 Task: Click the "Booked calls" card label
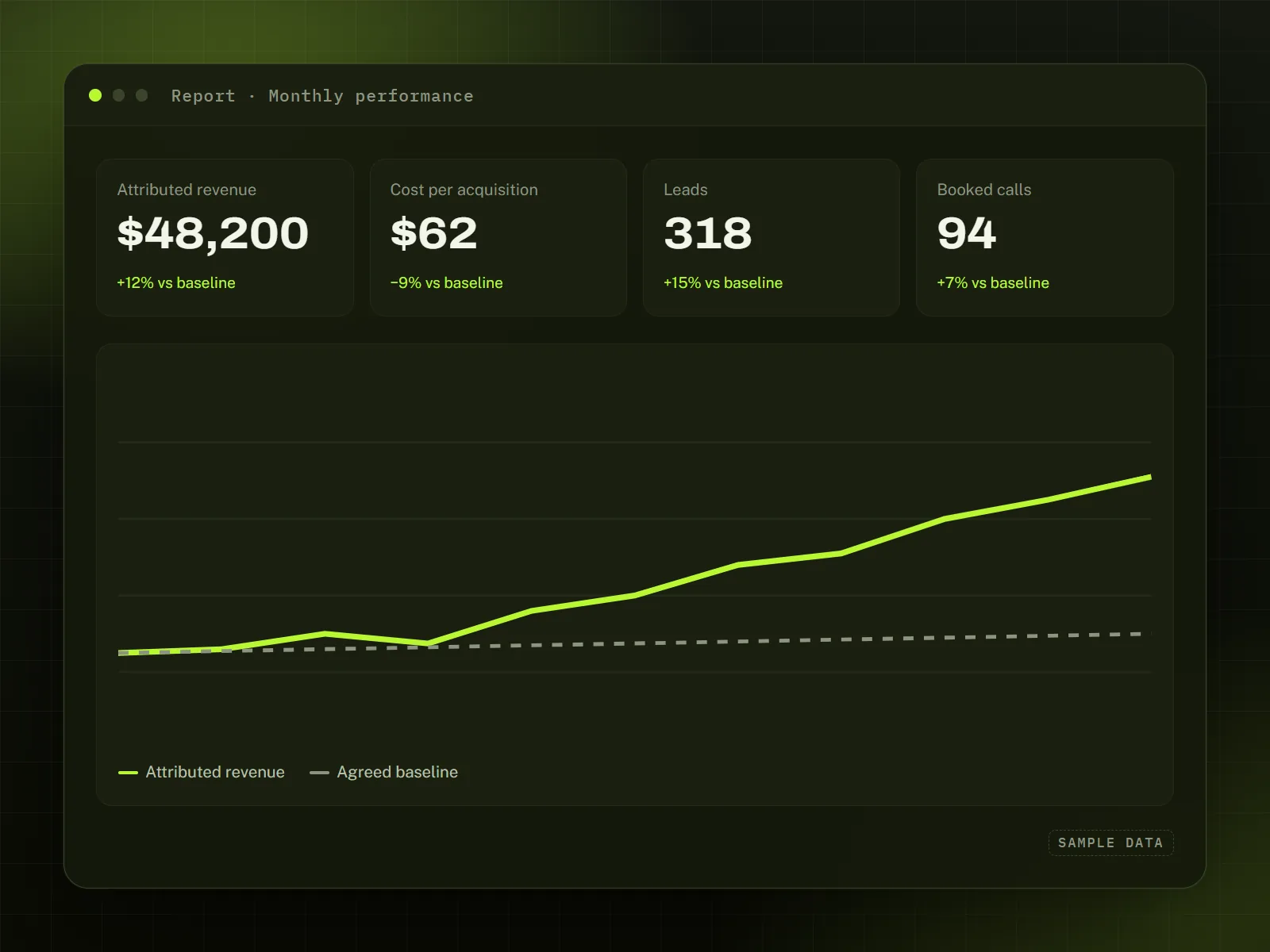click(x=984, y=190)
